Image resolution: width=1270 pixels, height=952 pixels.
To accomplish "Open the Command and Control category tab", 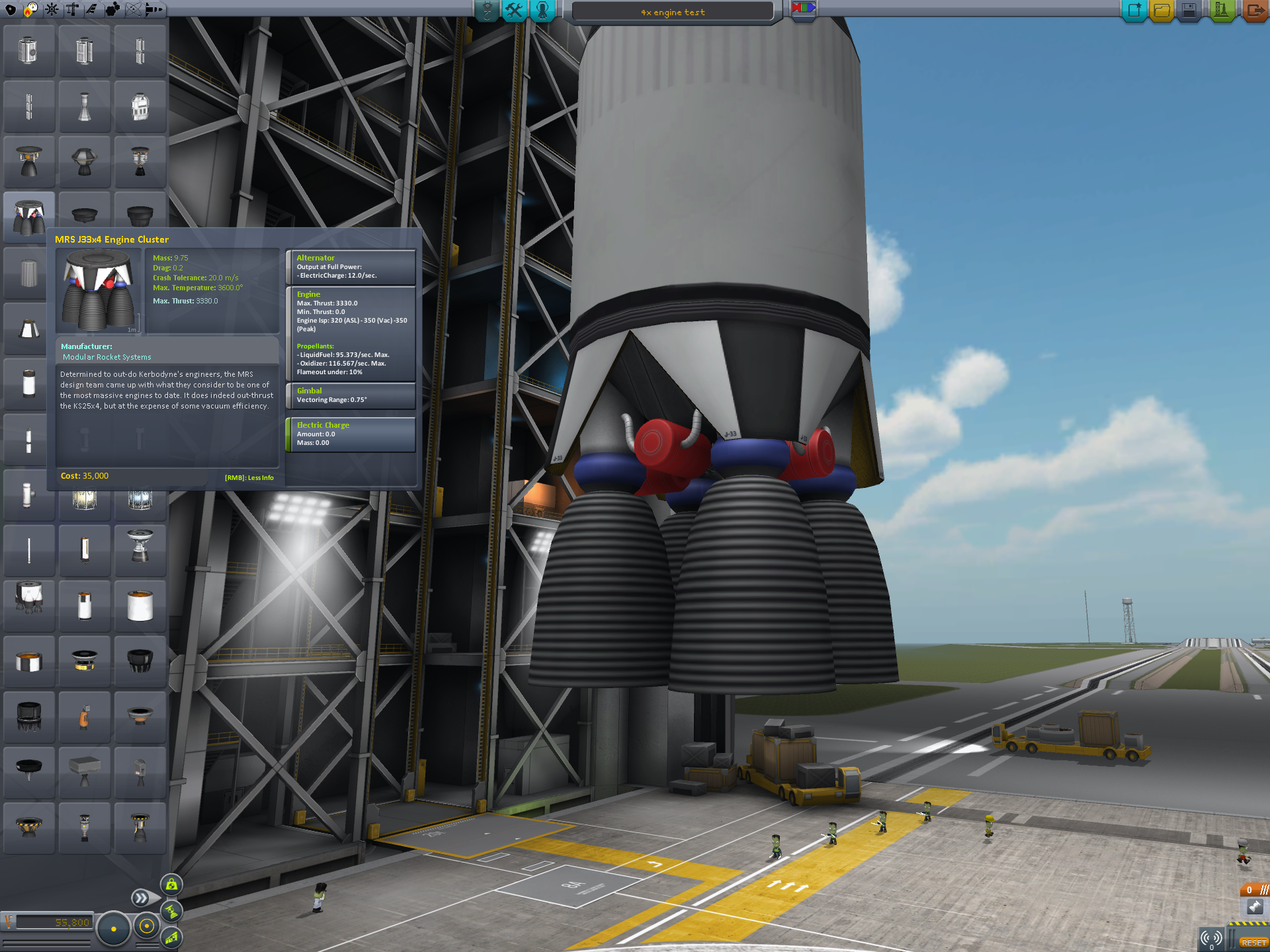I will click(x=52, y=9).
